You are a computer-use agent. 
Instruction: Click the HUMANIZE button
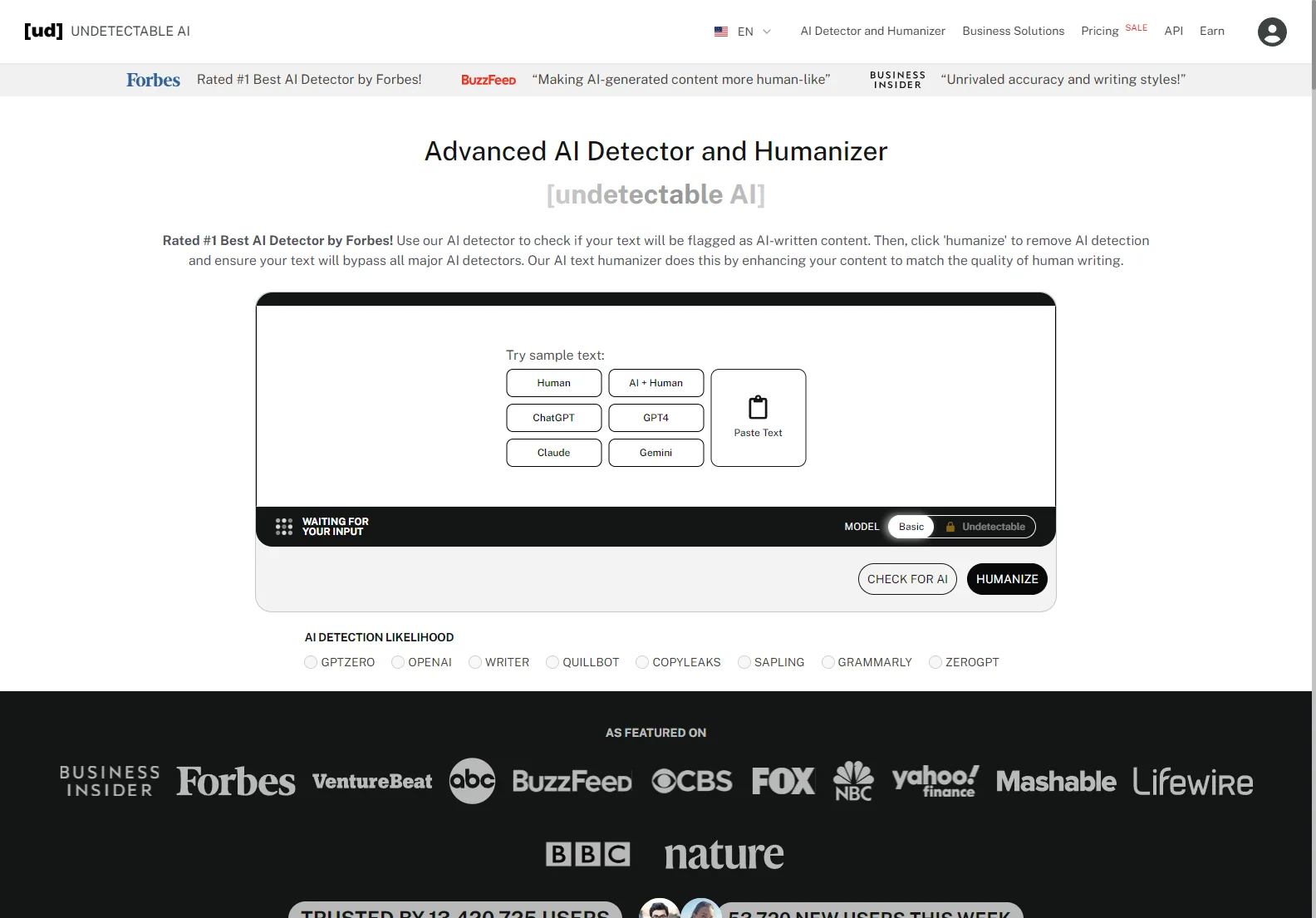1007,579
